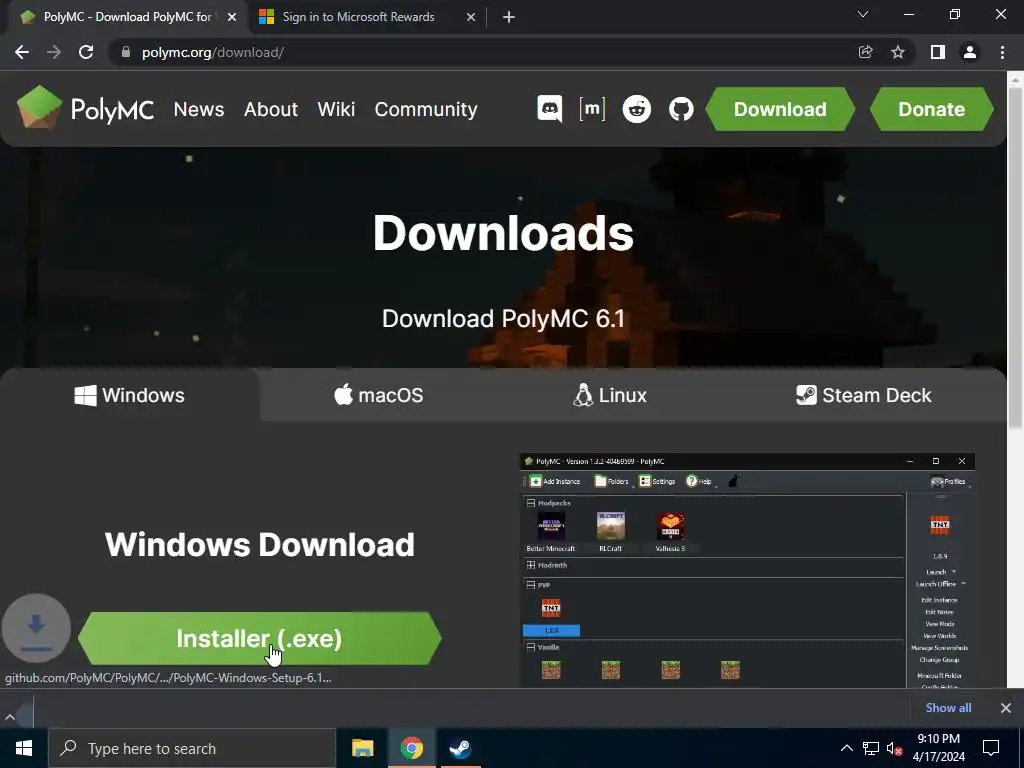This screenshot has width=1024, height=768.
Task: Click the circular download arrow icon
Action: point(36,628)
